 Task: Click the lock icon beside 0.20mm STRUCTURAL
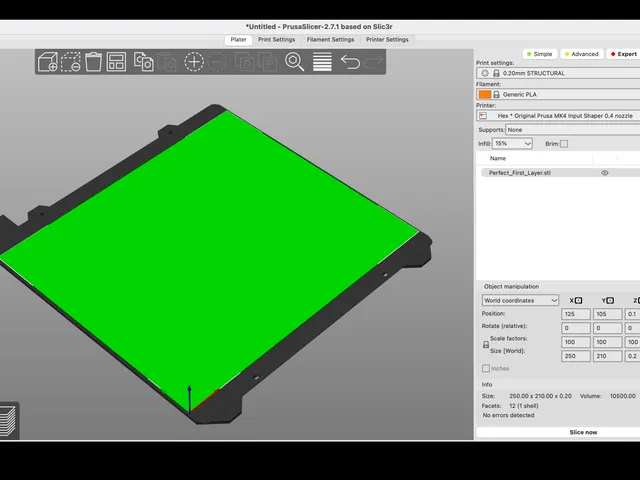click(x=496, y=73)
